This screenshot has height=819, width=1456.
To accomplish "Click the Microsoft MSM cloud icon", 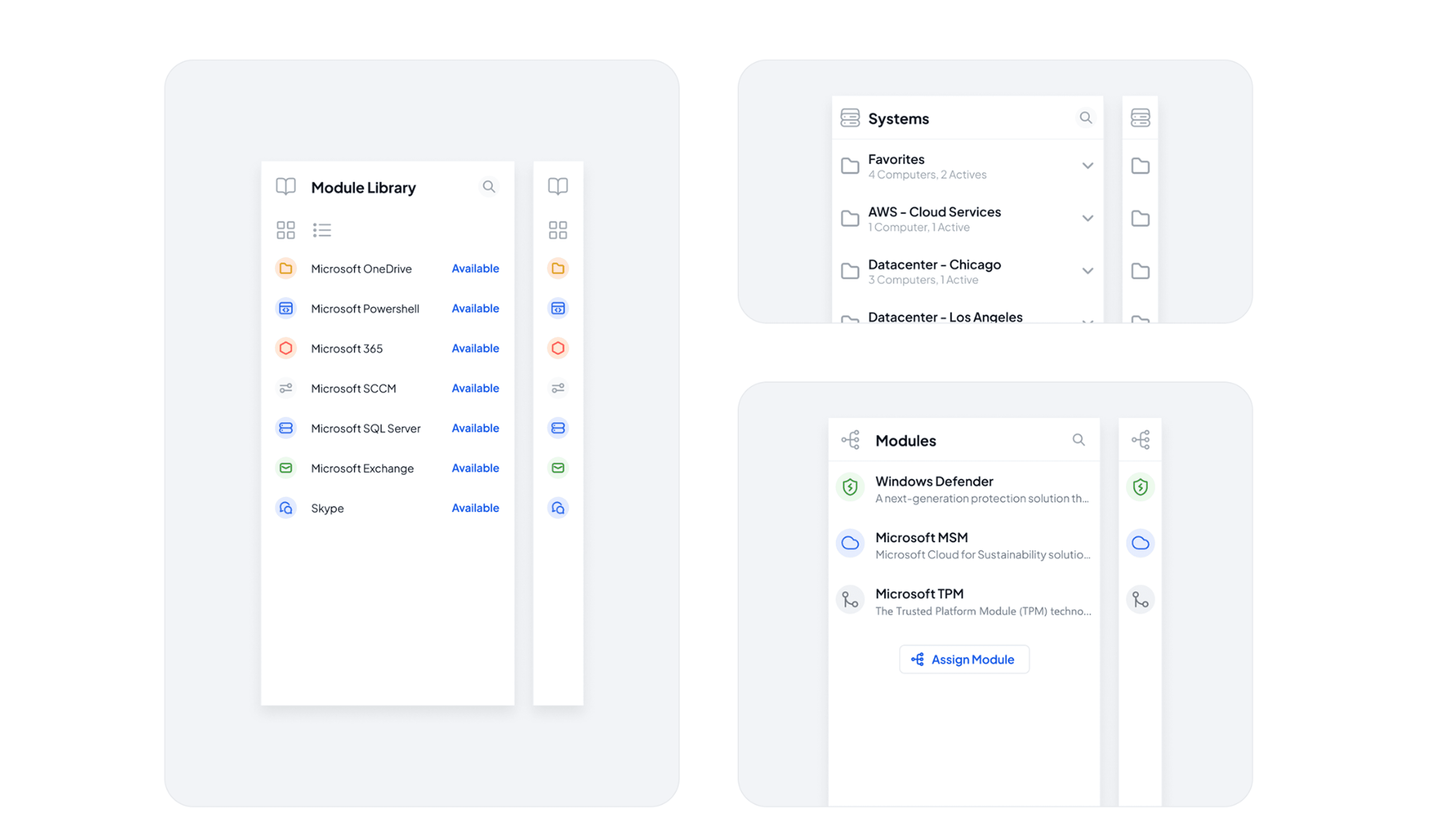I will tap(850, 543).
